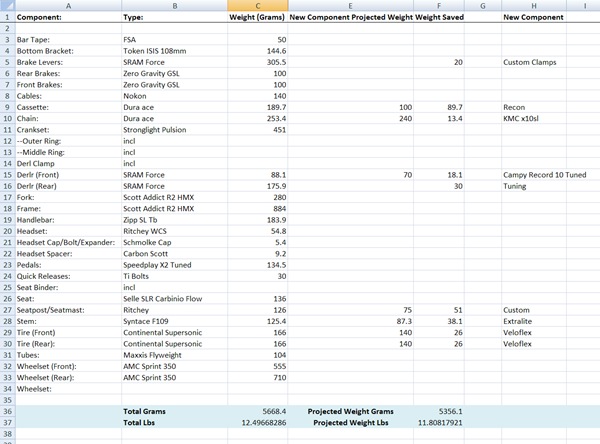Select the 'Extralite' cell

pyautogui.click(x=534, y=322)
